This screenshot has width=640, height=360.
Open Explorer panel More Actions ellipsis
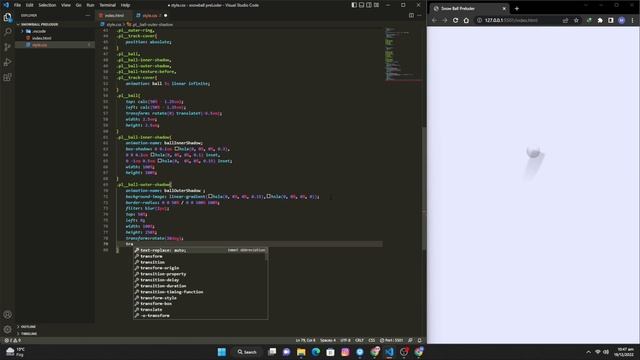(88, 16)
